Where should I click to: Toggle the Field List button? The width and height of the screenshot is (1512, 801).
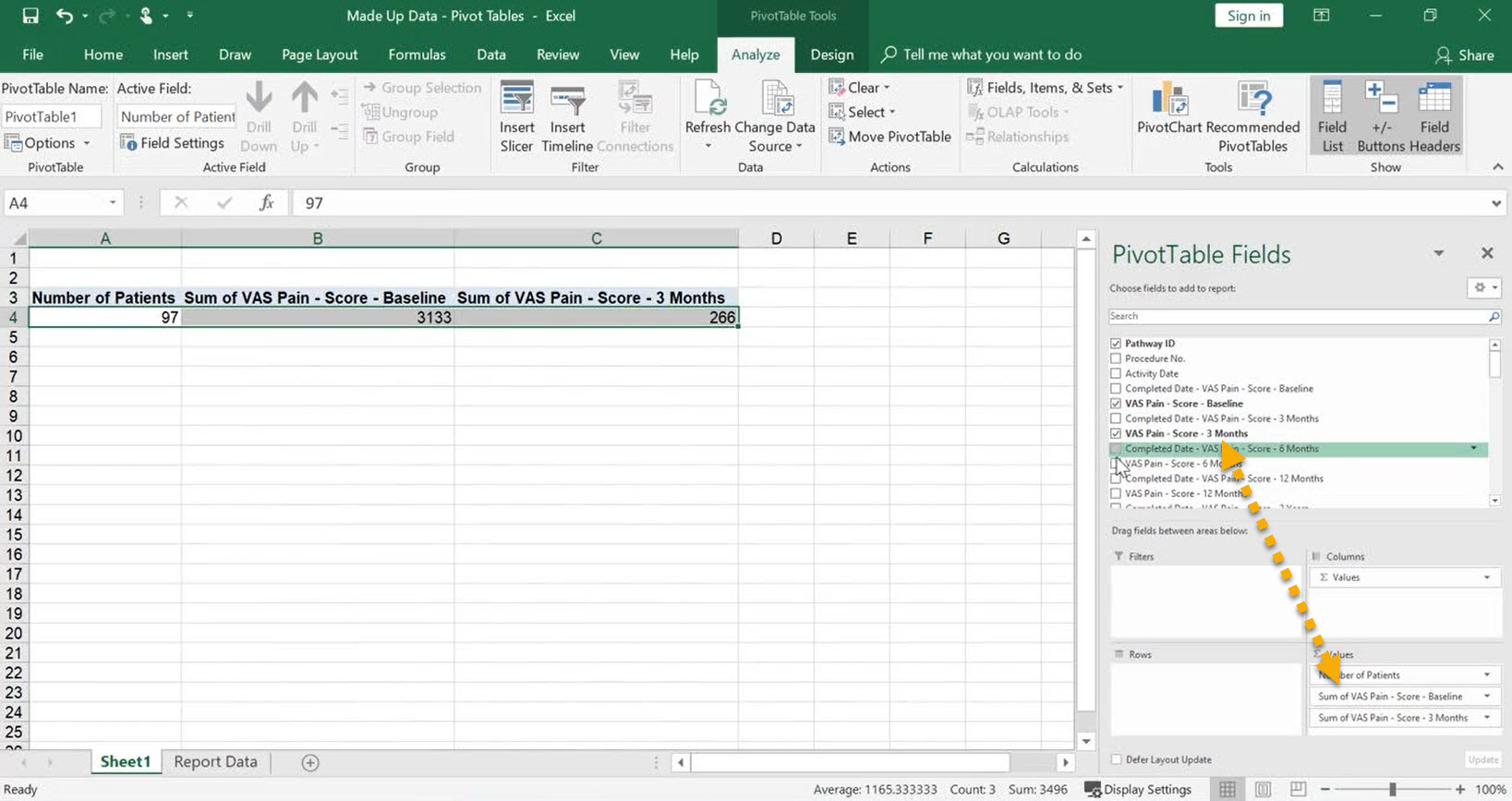point(1332,117)
